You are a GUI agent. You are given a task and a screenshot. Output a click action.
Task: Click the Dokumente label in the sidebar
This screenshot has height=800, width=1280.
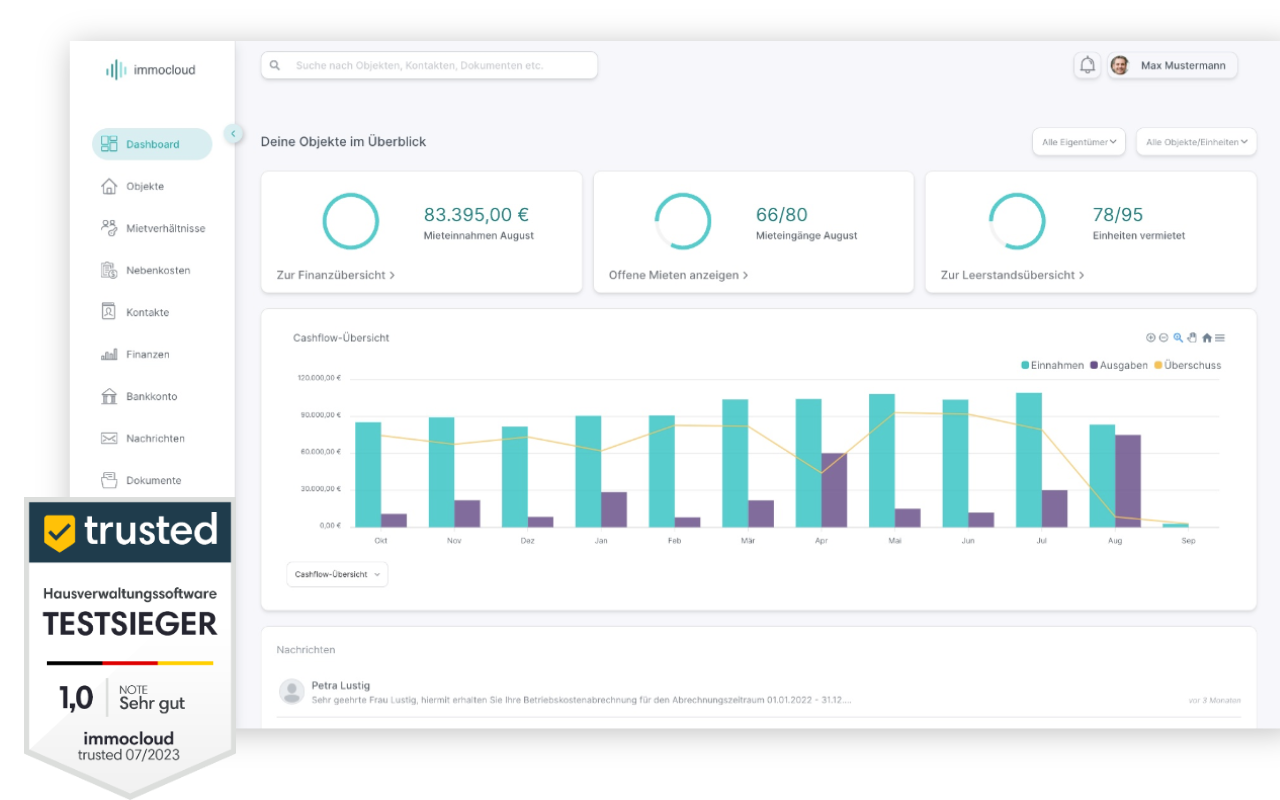coord(154,481)
